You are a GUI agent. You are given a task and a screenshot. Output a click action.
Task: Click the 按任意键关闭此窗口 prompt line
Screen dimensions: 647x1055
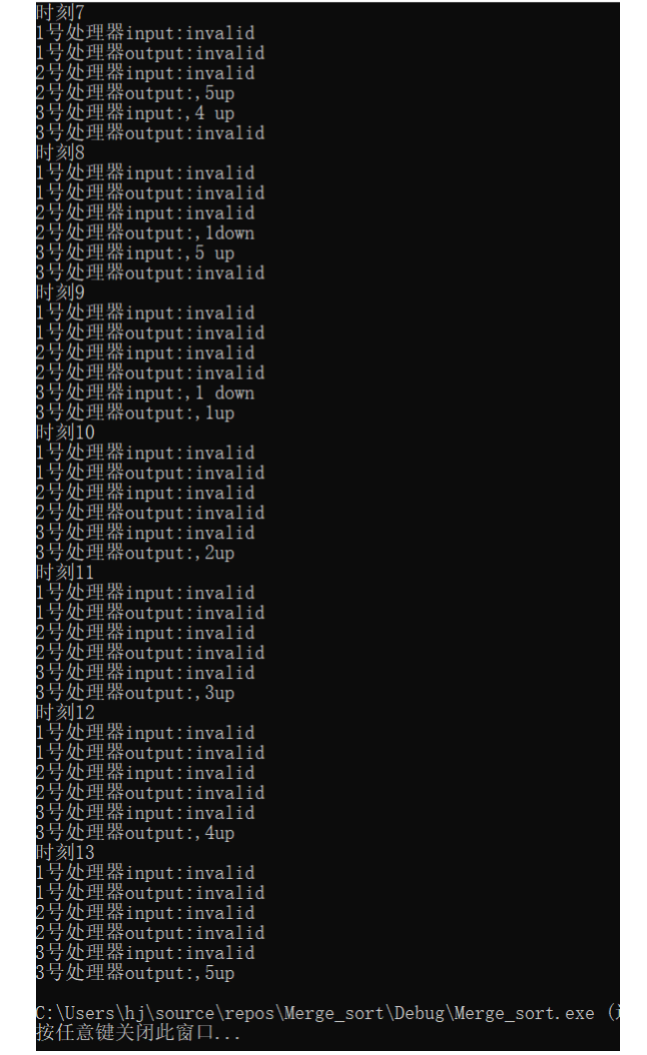pos(138,1032)
